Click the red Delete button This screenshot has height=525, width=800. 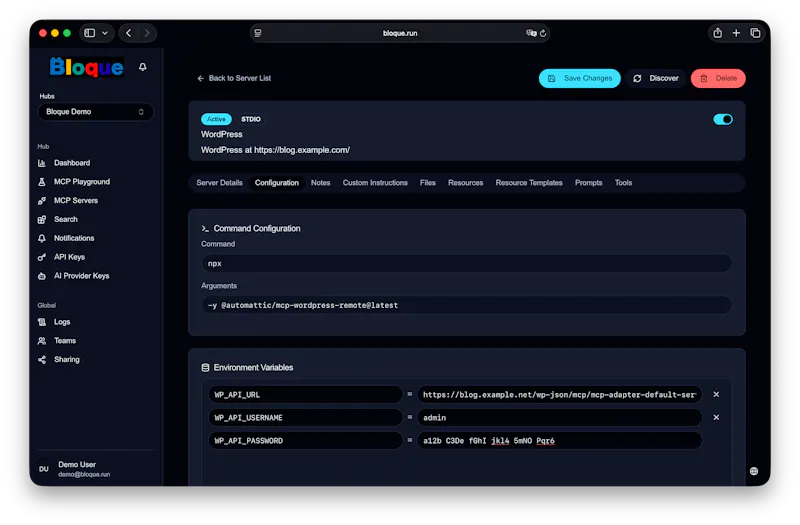tap(718, 78)
